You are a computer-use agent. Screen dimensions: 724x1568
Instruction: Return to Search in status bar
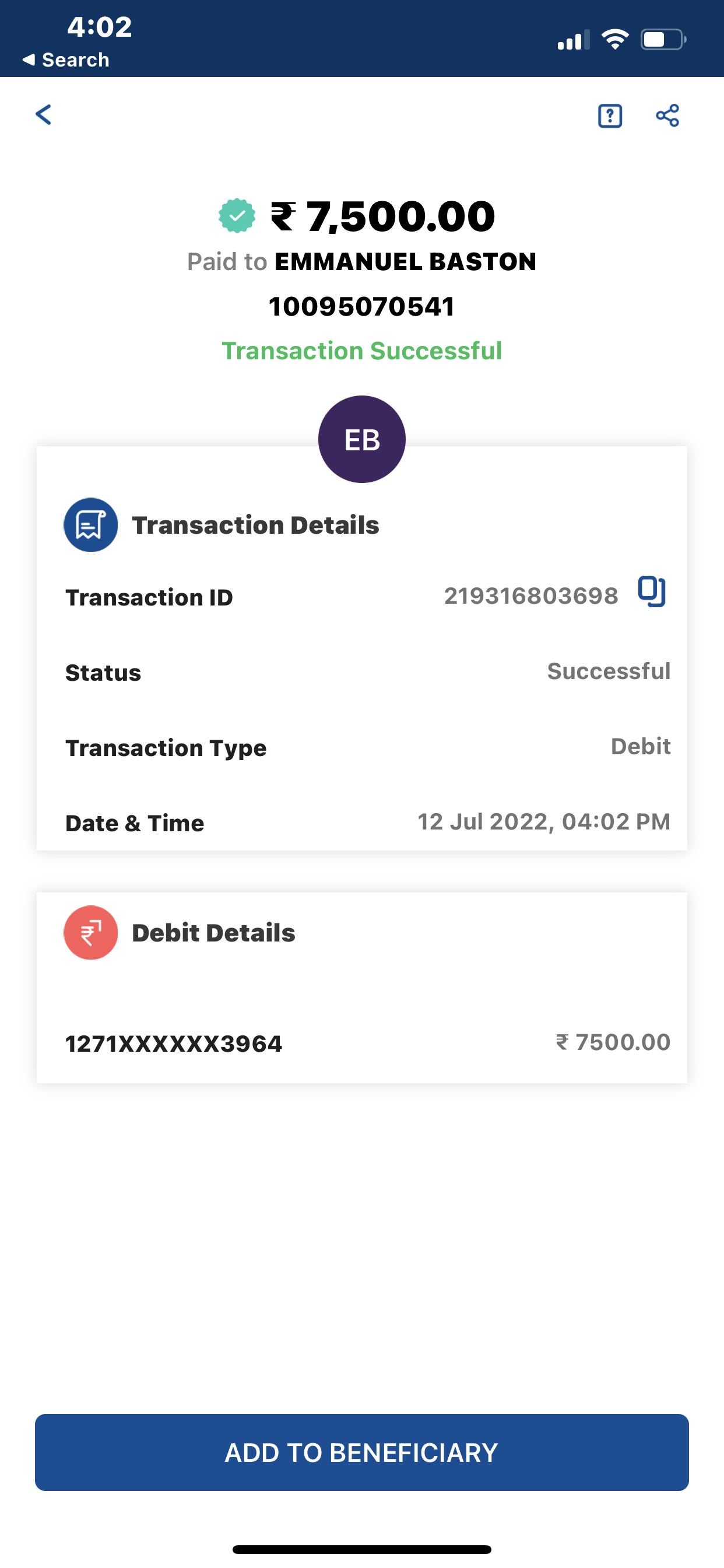pyautogui.click(x=66, y=60)
